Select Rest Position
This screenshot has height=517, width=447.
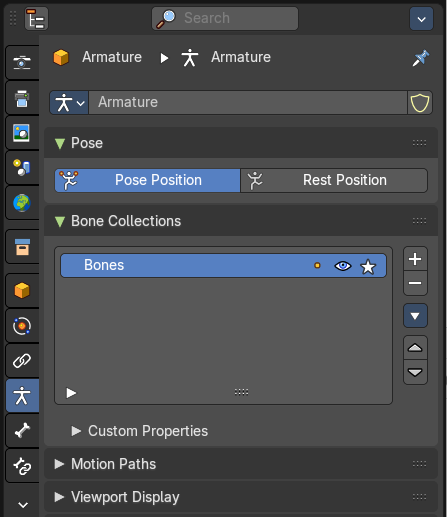point(334,180)
